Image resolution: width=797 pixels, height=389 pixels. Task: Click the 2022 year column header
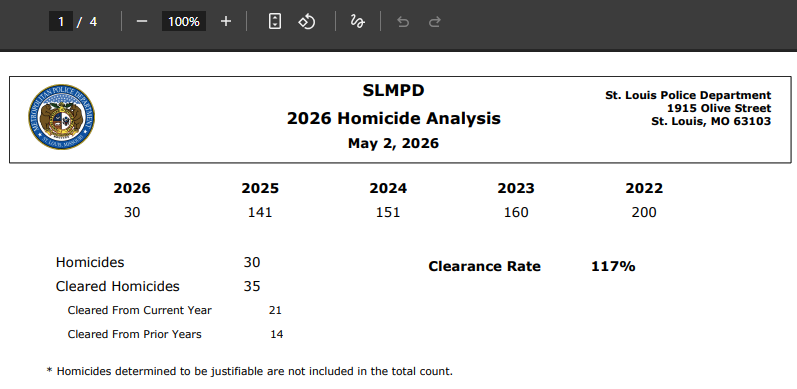[x=644, y=188]
